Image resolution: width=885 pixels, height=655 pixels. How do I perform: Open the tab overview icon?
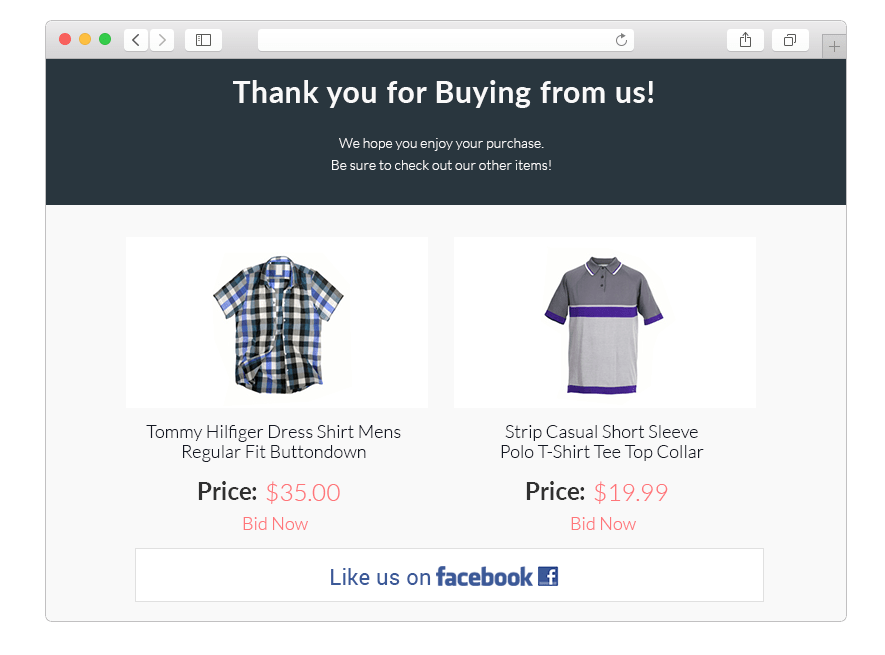click(790, 39)
